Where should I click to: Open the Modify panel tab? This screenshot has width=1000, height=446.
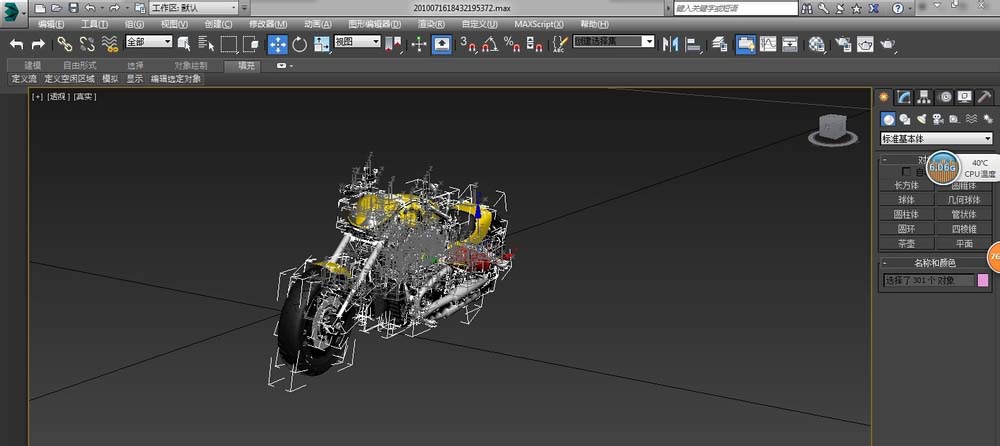pos(903,97)
